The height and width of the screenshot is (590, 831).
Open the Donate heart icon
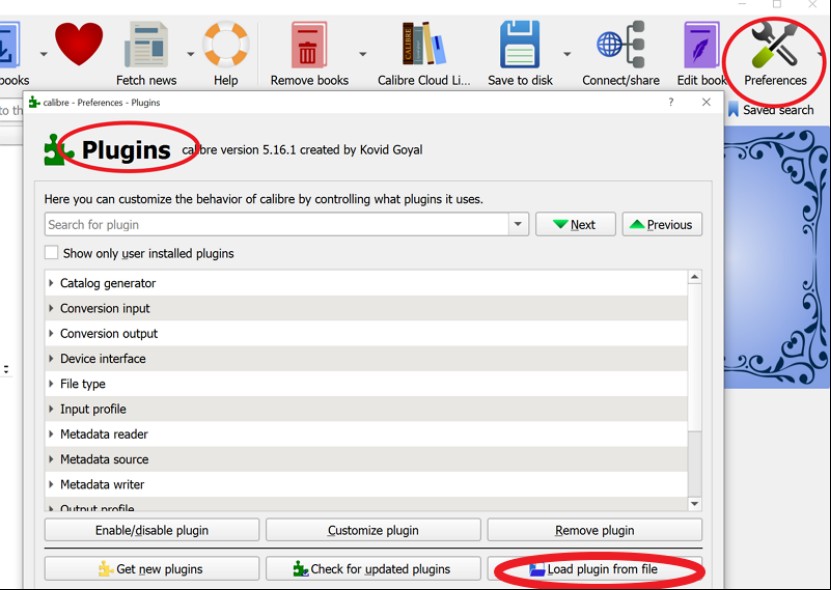[x=78, y=44]
